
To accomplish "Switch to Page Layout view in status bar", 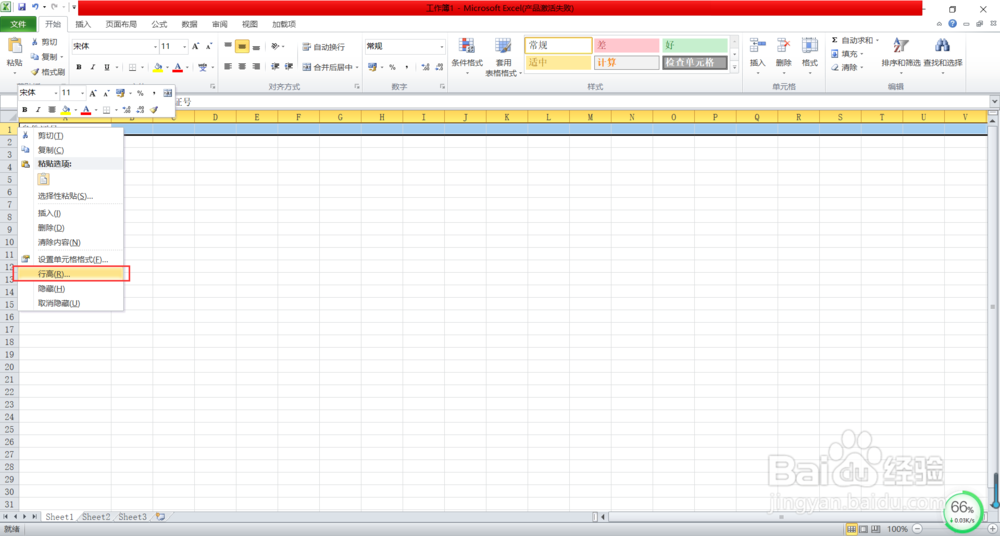I will click(x=864, y=529).
